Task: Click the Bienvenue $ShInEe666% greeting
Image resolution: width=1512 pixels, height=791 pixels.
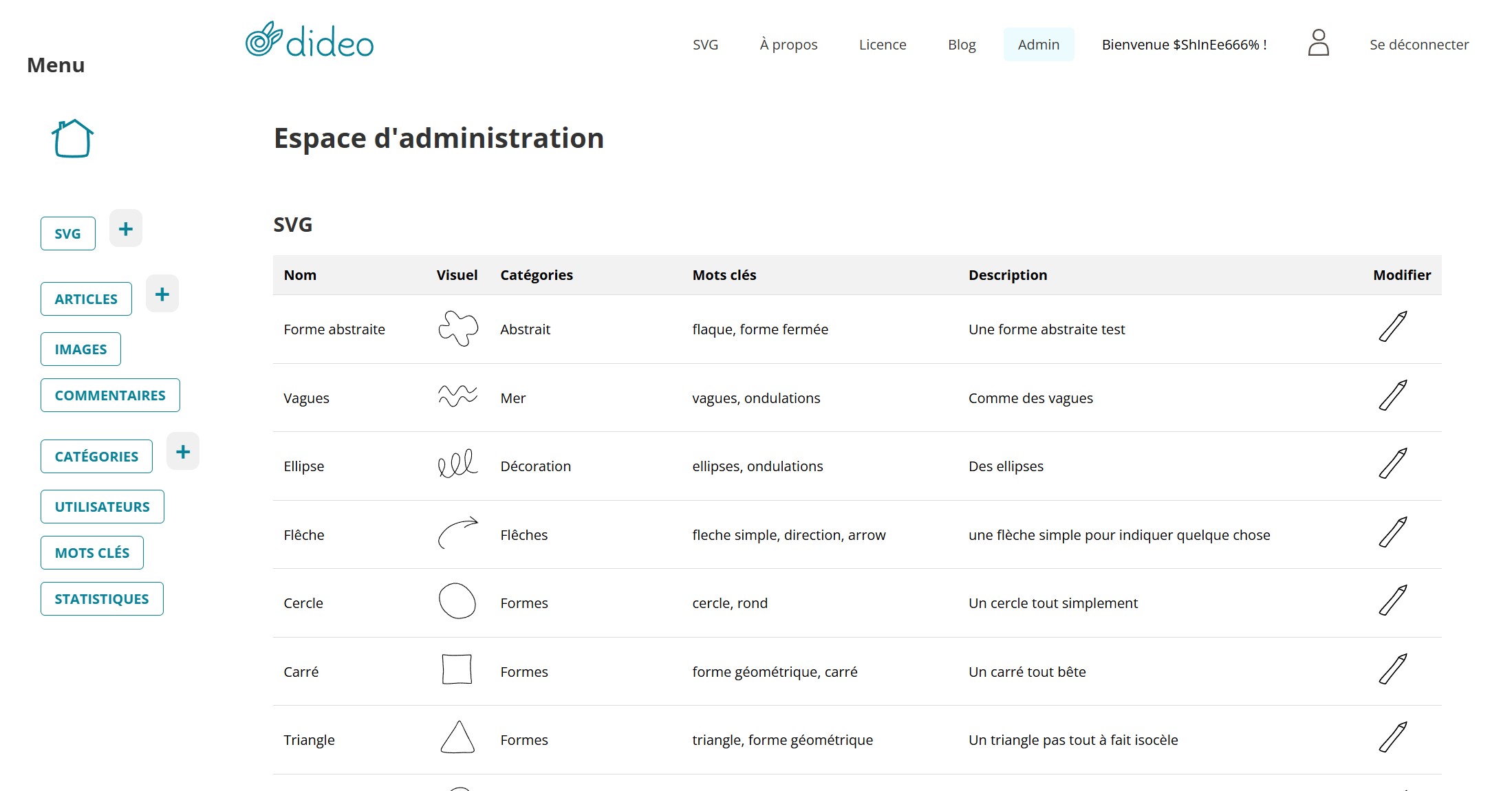Action: [1184, 45]
